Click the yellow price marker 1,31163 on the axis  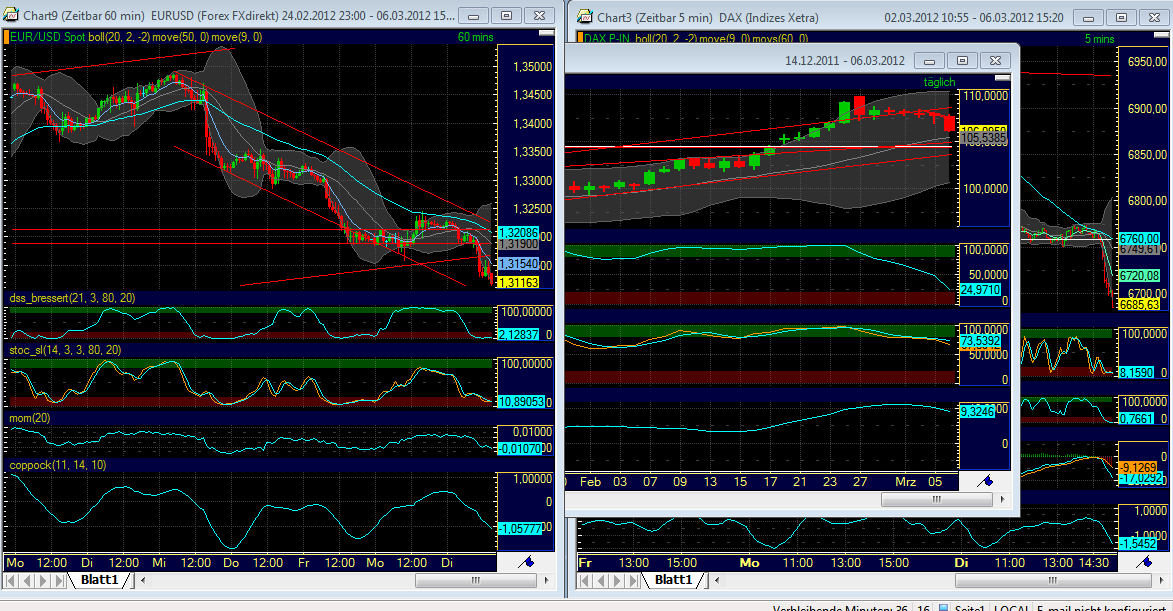pyautogui.click(x=518, y=284)
